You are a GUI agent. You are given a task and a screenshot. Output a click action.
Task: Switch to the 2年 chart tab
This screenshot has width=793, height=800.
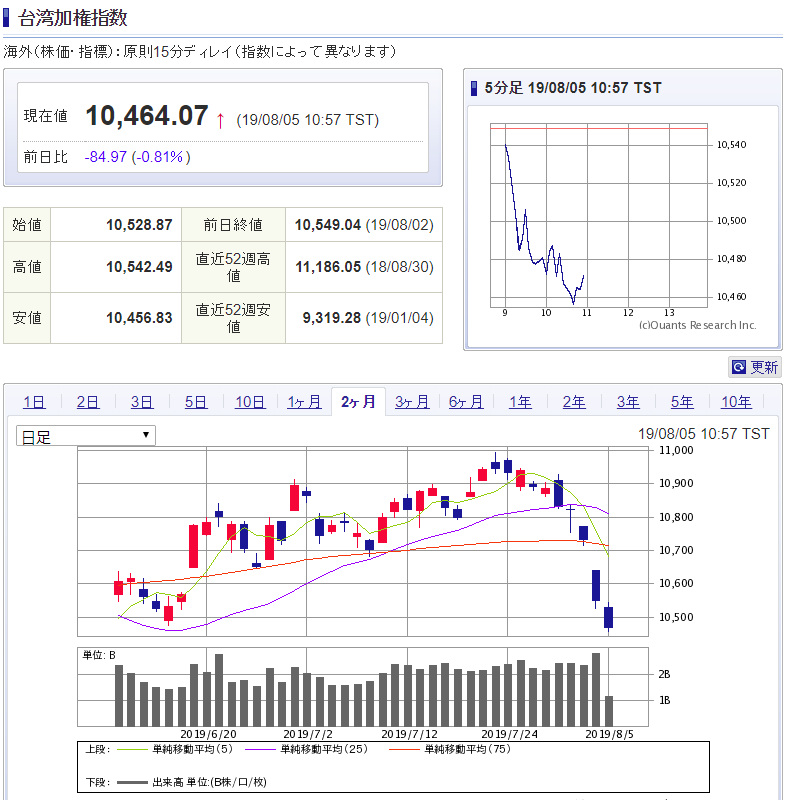[574, 402]
